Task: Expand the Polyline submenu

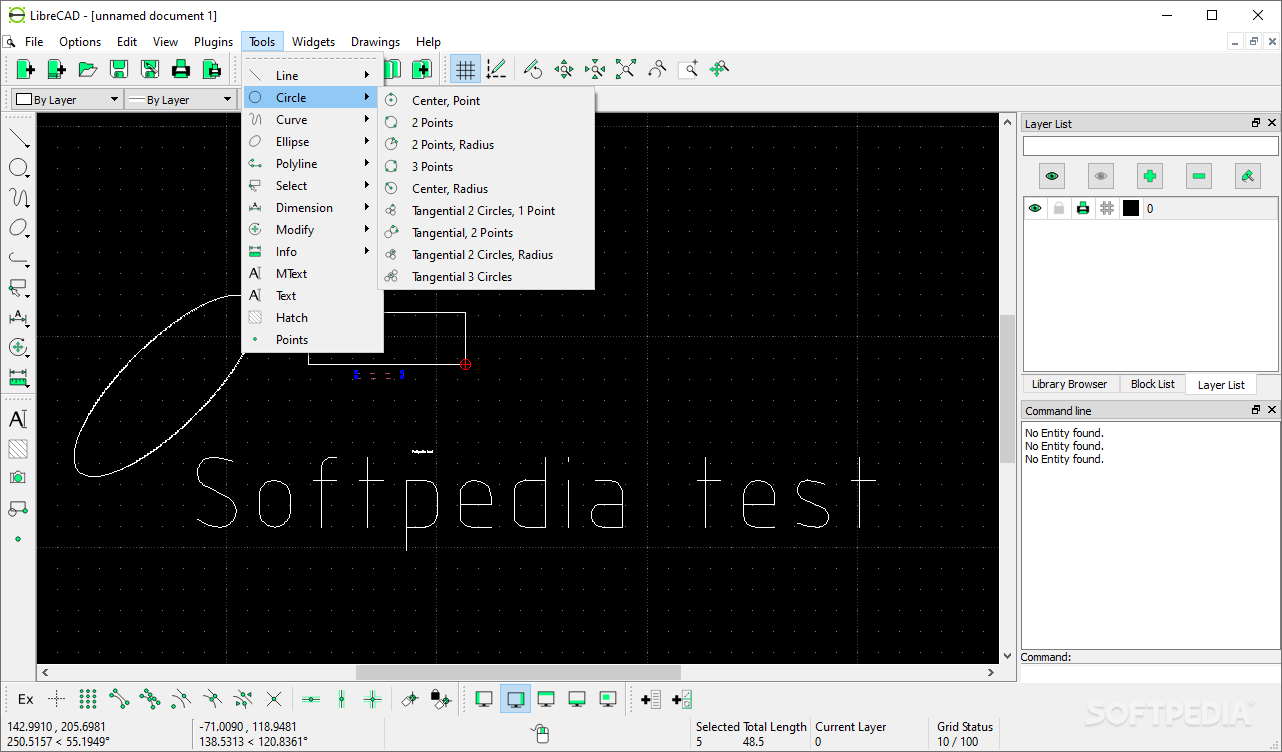Action: (x=313, y=163)
